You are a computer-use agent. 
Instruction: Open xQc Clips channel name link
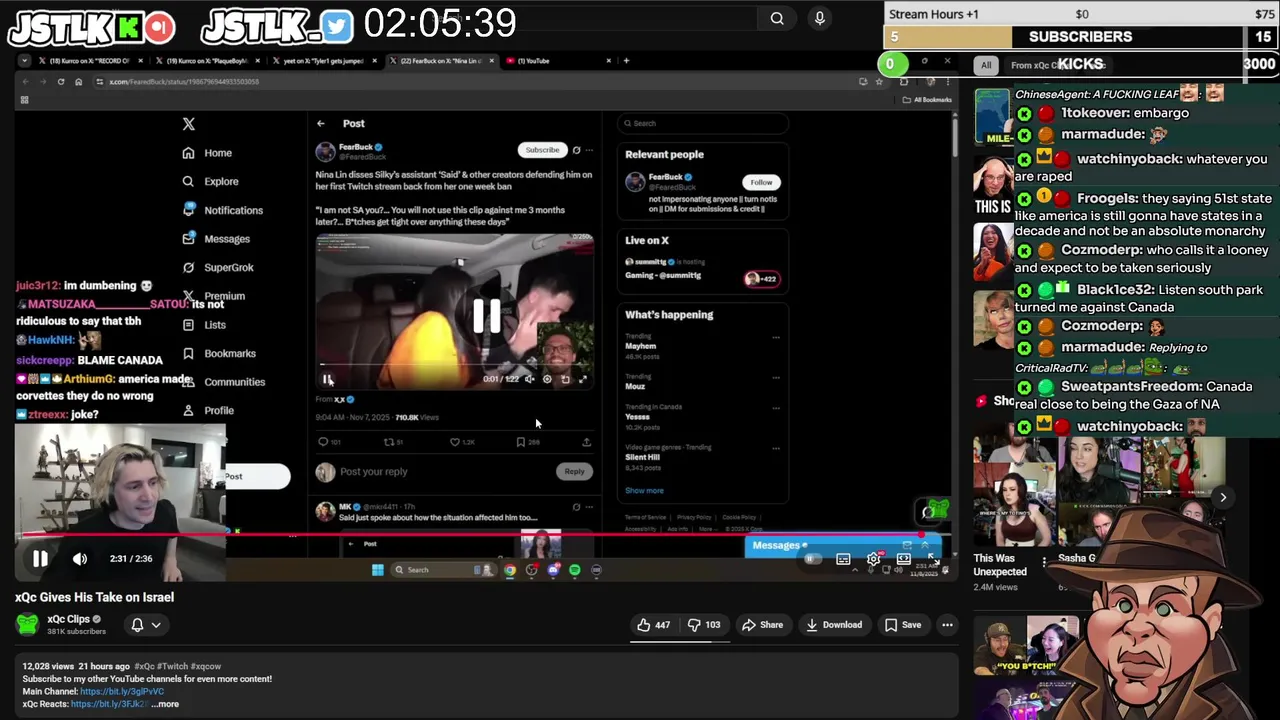68,619
